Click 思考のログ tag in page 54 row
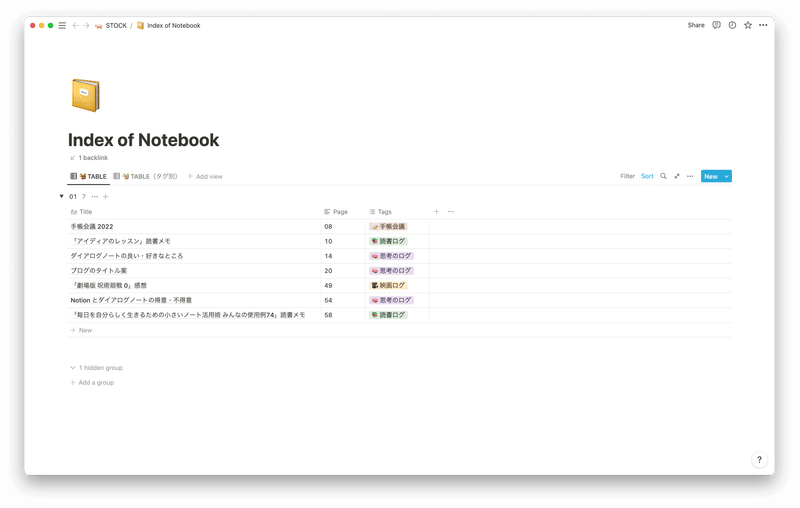The image size is (800, 508). pos(391,300)
